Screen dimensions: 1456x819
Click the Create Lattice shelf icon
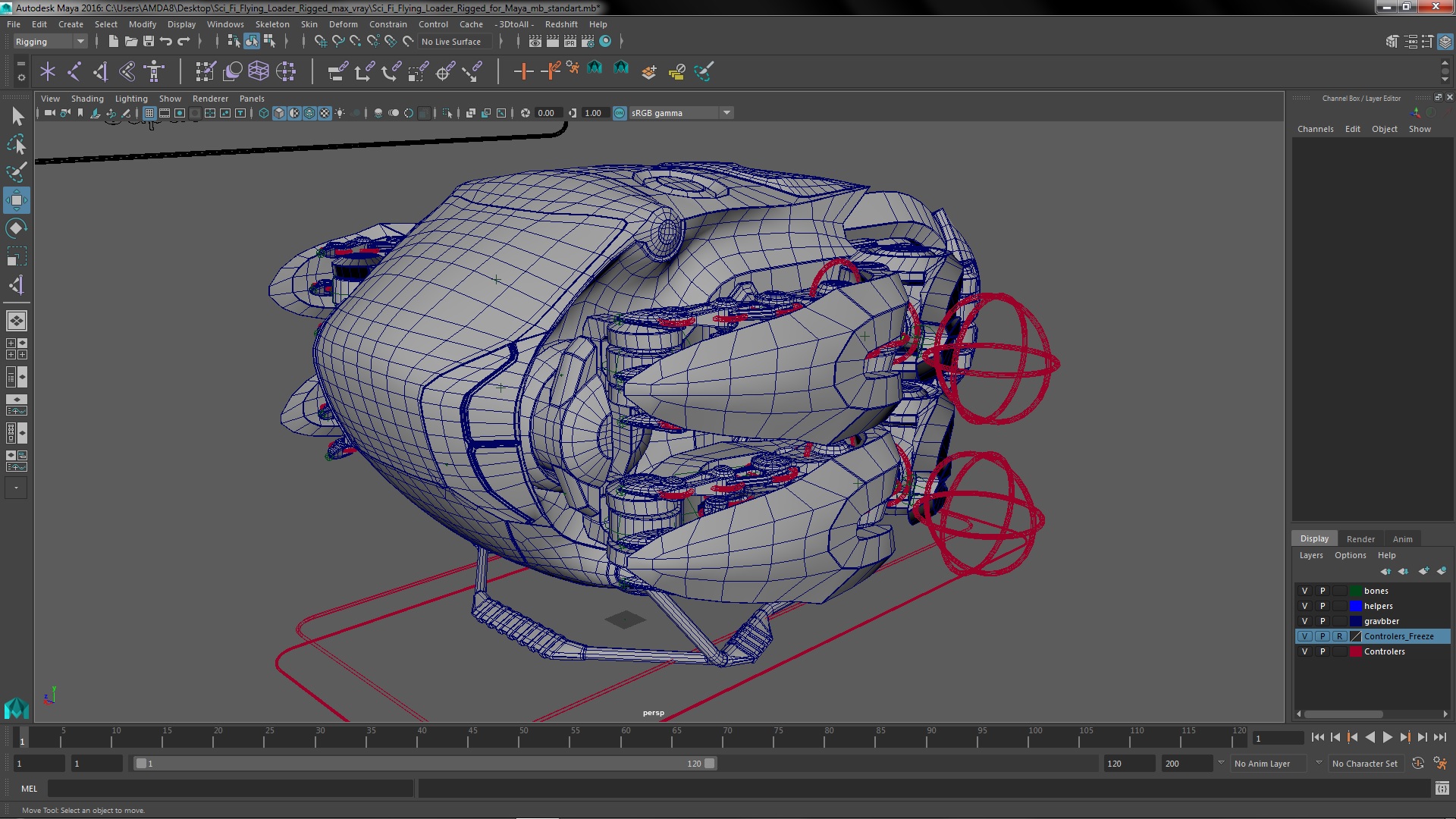[x=259, y=72]
